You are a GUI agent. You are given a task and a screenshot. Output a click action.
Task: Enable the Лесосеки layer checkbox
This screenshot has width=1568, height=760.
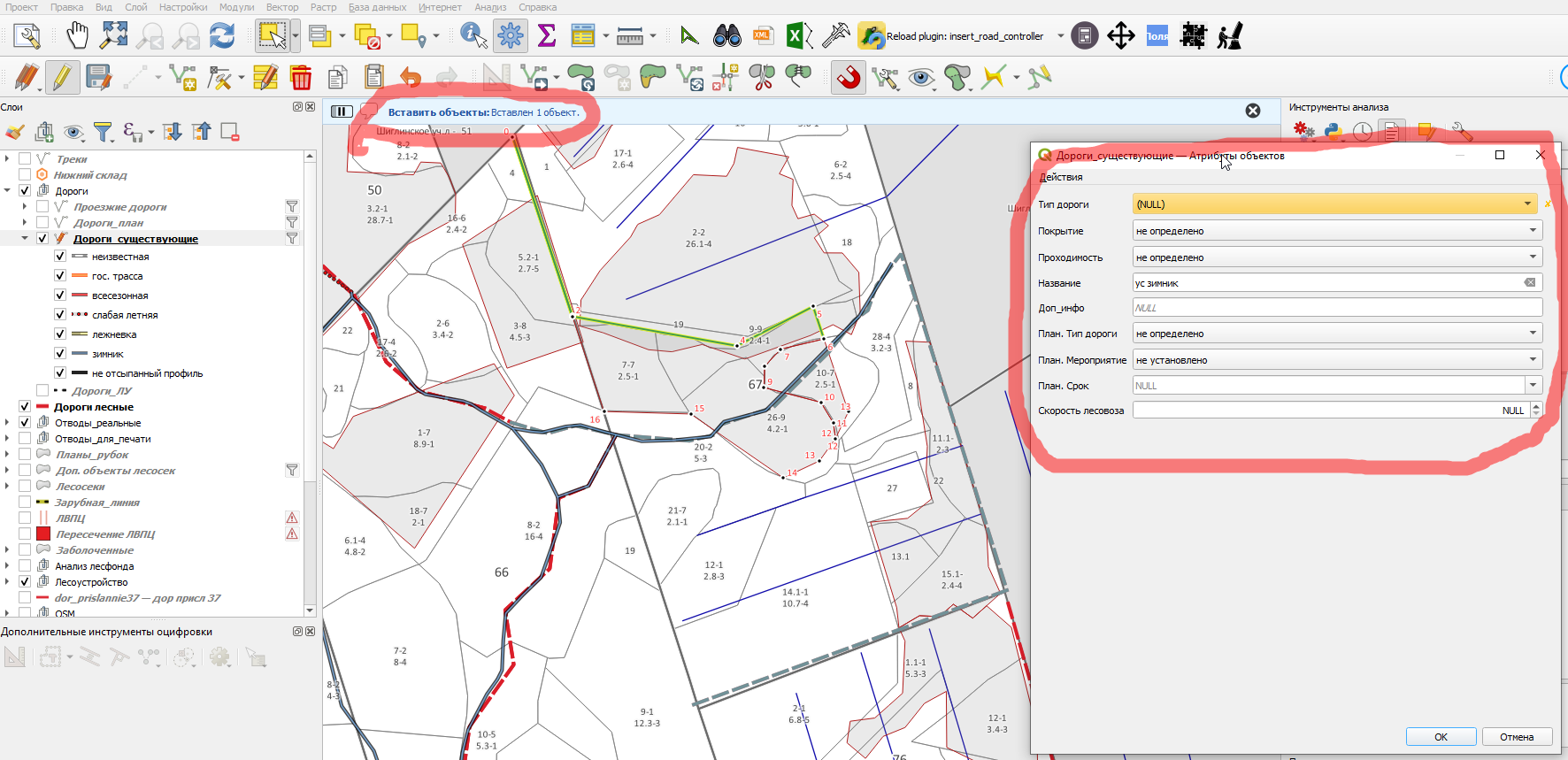(25, 487)
